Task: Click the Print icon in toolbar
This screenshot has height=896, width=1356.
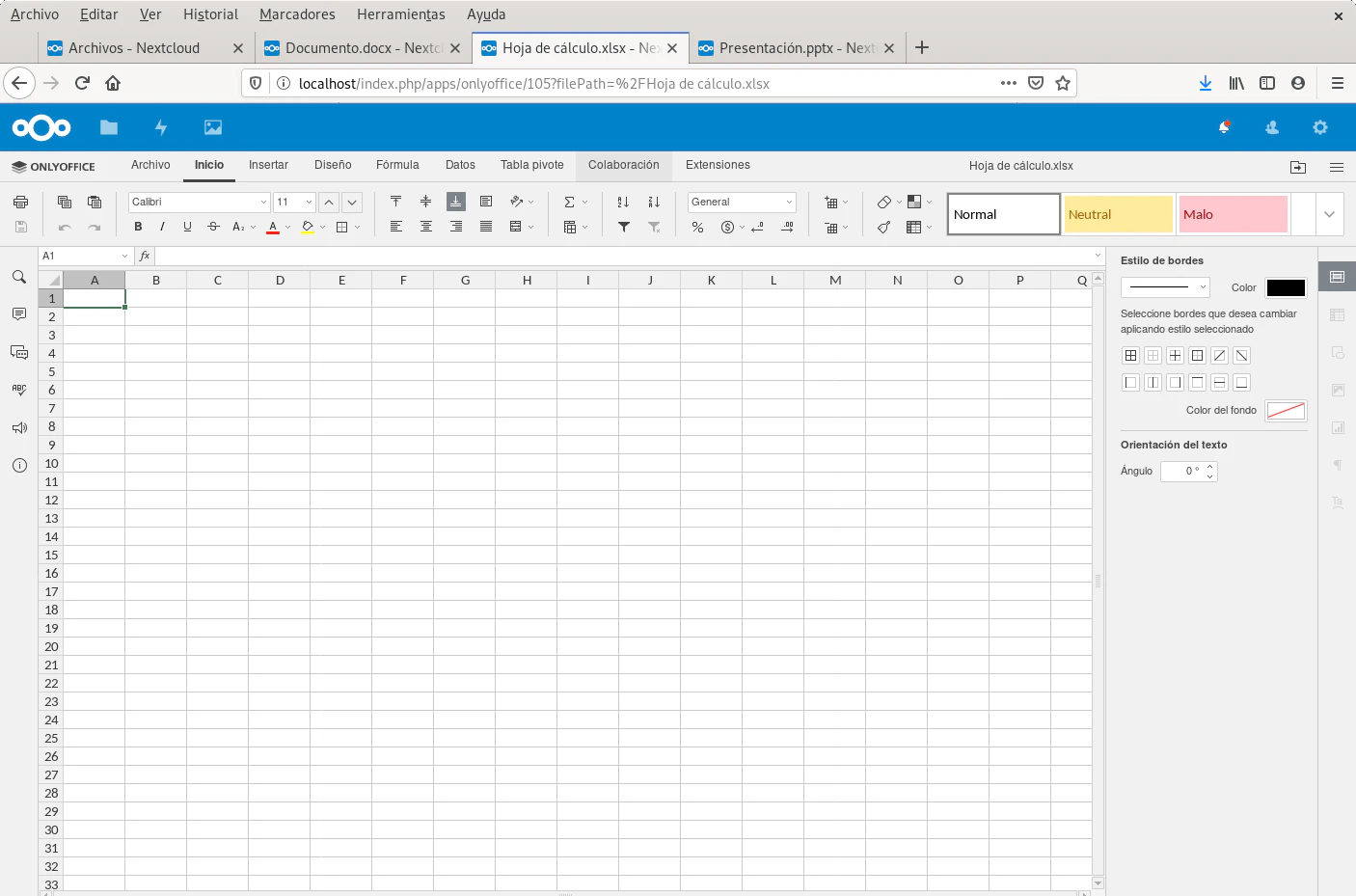Action: point(20,202)
